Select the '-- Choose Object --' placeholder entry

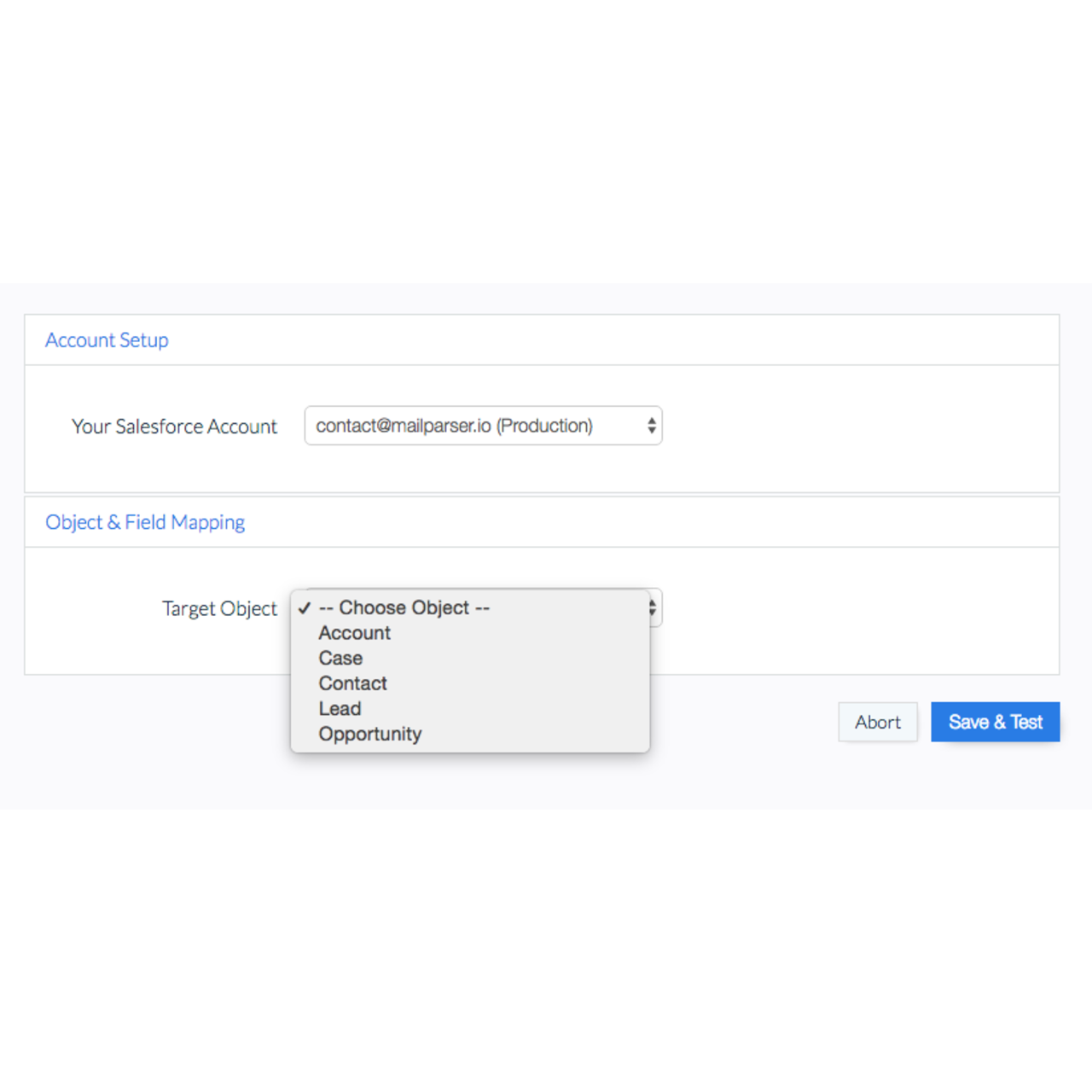pyautogui.click(x=404, y=607)
